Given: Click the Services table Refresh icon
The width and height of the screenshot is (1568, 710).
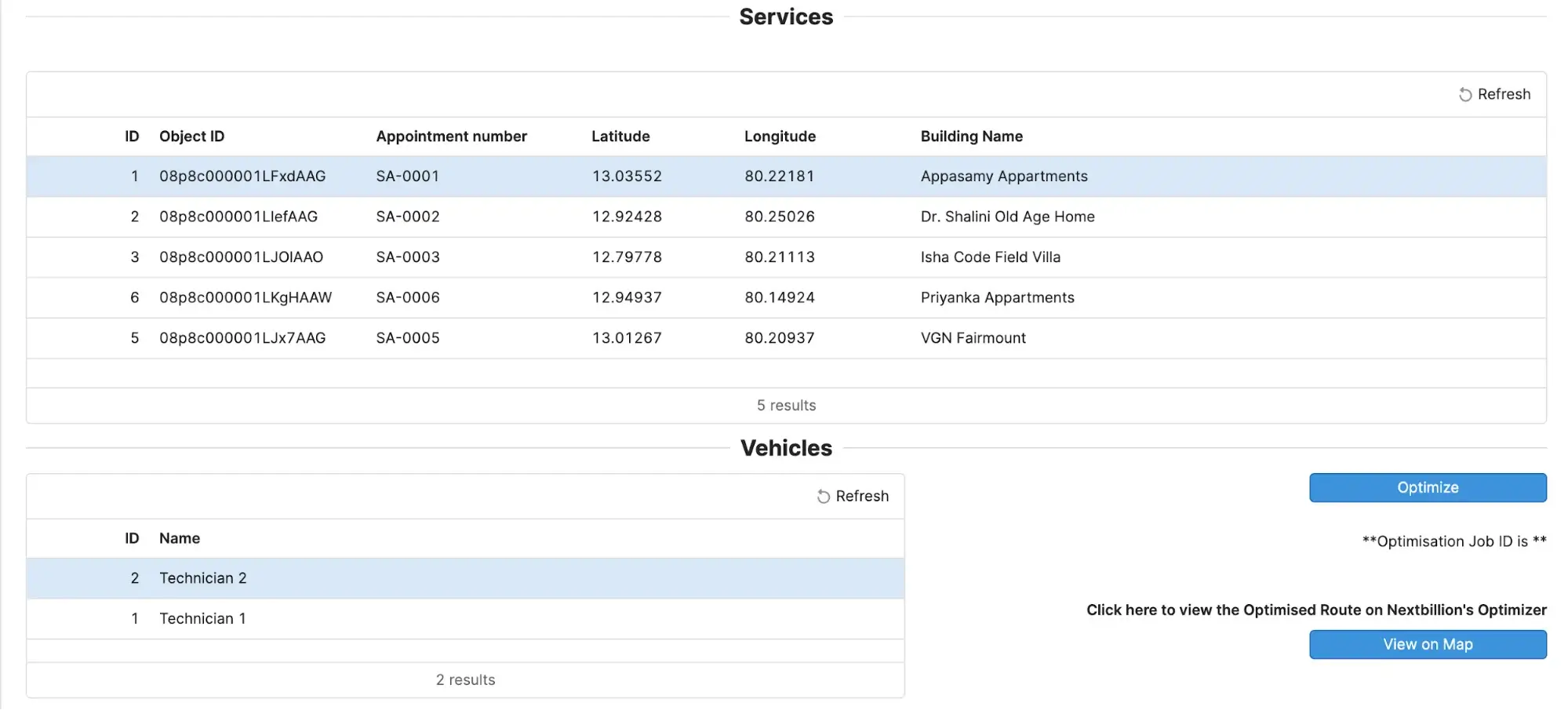Looking at the screenshot, I should click(x=1464, y=94).
